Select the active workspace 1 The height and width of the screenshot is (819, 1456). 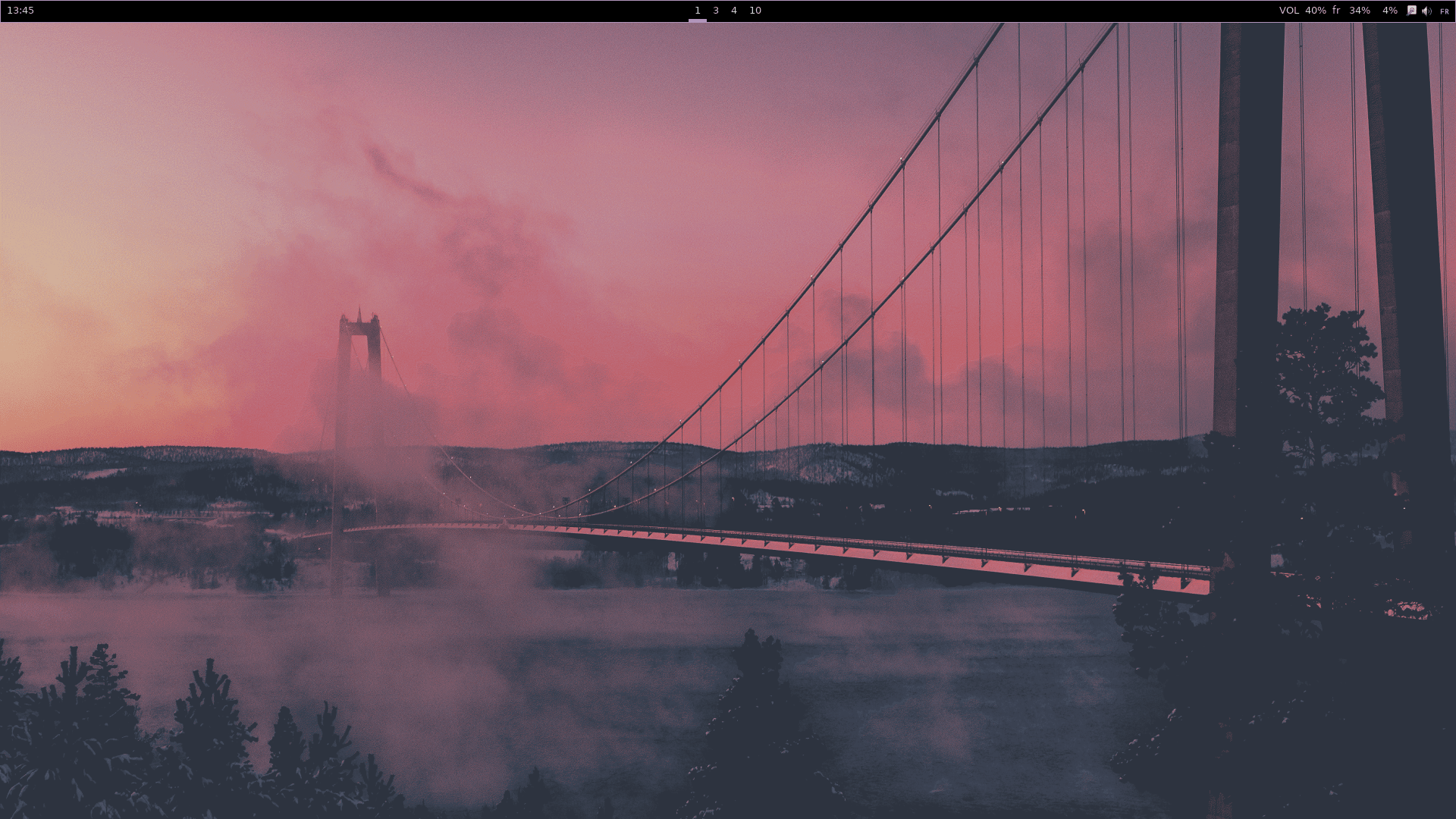pos(697,11)
